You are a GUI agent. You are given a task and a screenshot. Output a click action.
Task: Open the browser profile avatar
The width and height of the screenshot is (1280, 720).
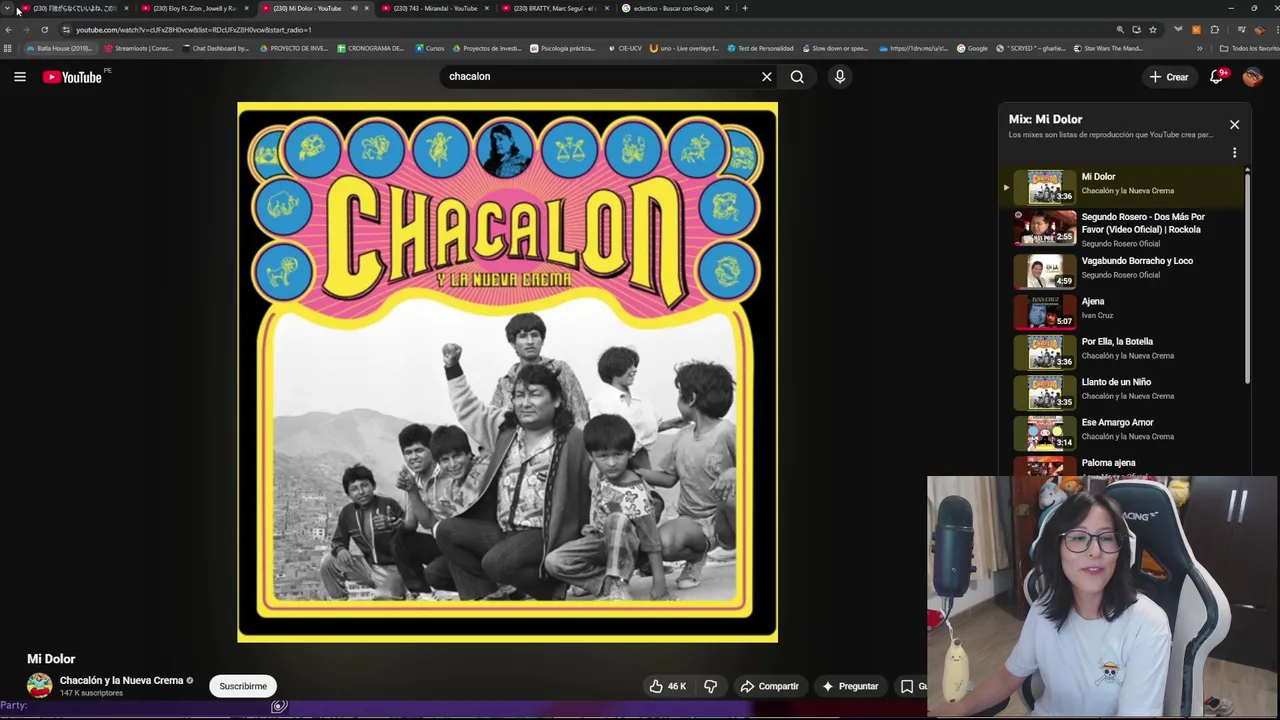(x=1259, y=30)
